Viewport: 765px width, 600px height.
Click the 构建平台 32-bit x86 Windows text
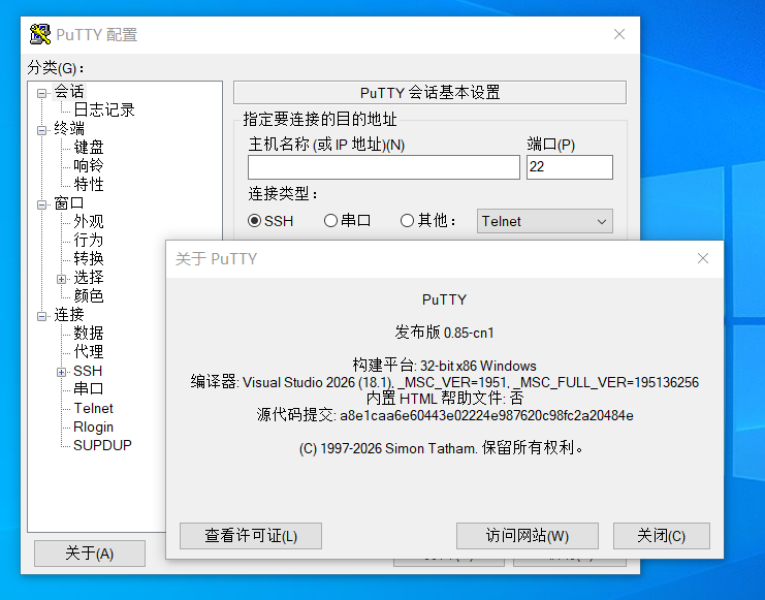444,365
